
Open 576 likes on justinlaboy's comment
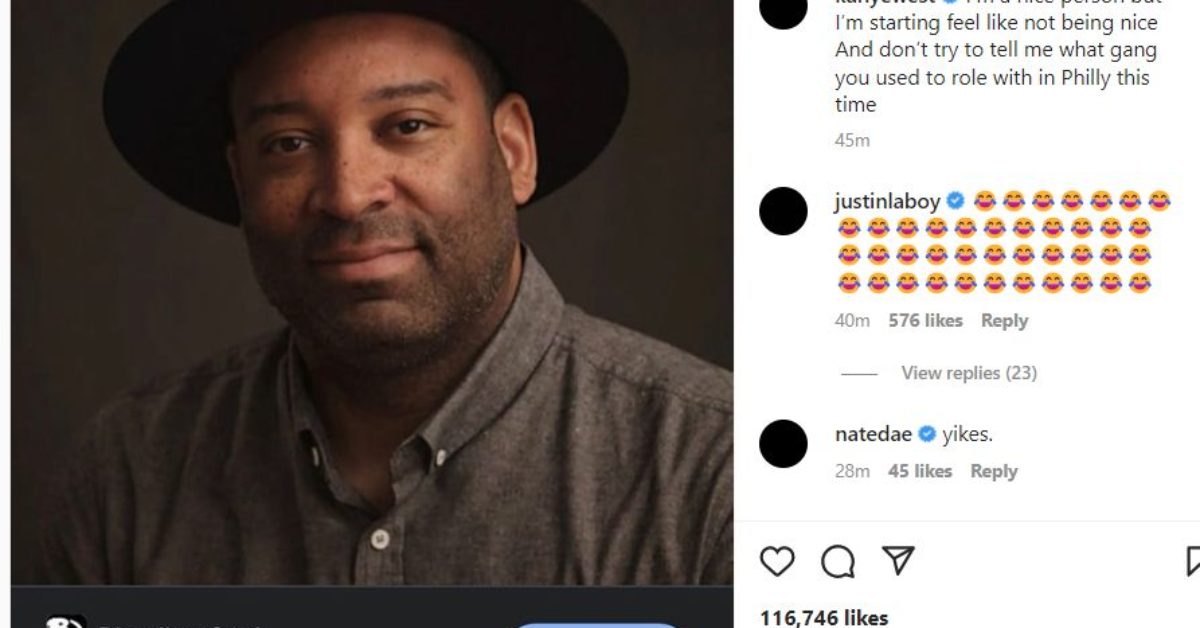923,320
